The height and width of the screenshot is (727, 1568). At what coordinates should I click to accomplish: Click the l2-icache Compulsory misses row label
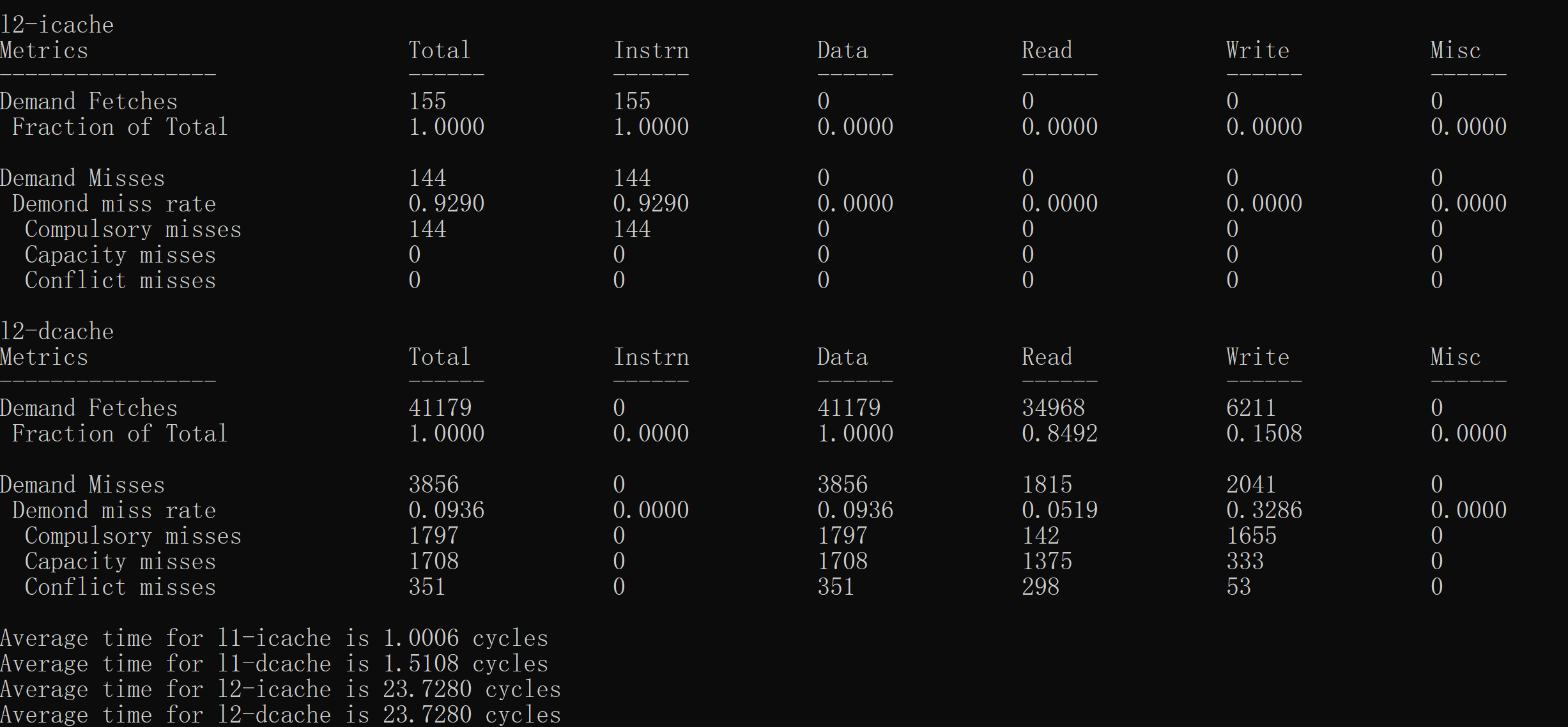pos(133,229)
